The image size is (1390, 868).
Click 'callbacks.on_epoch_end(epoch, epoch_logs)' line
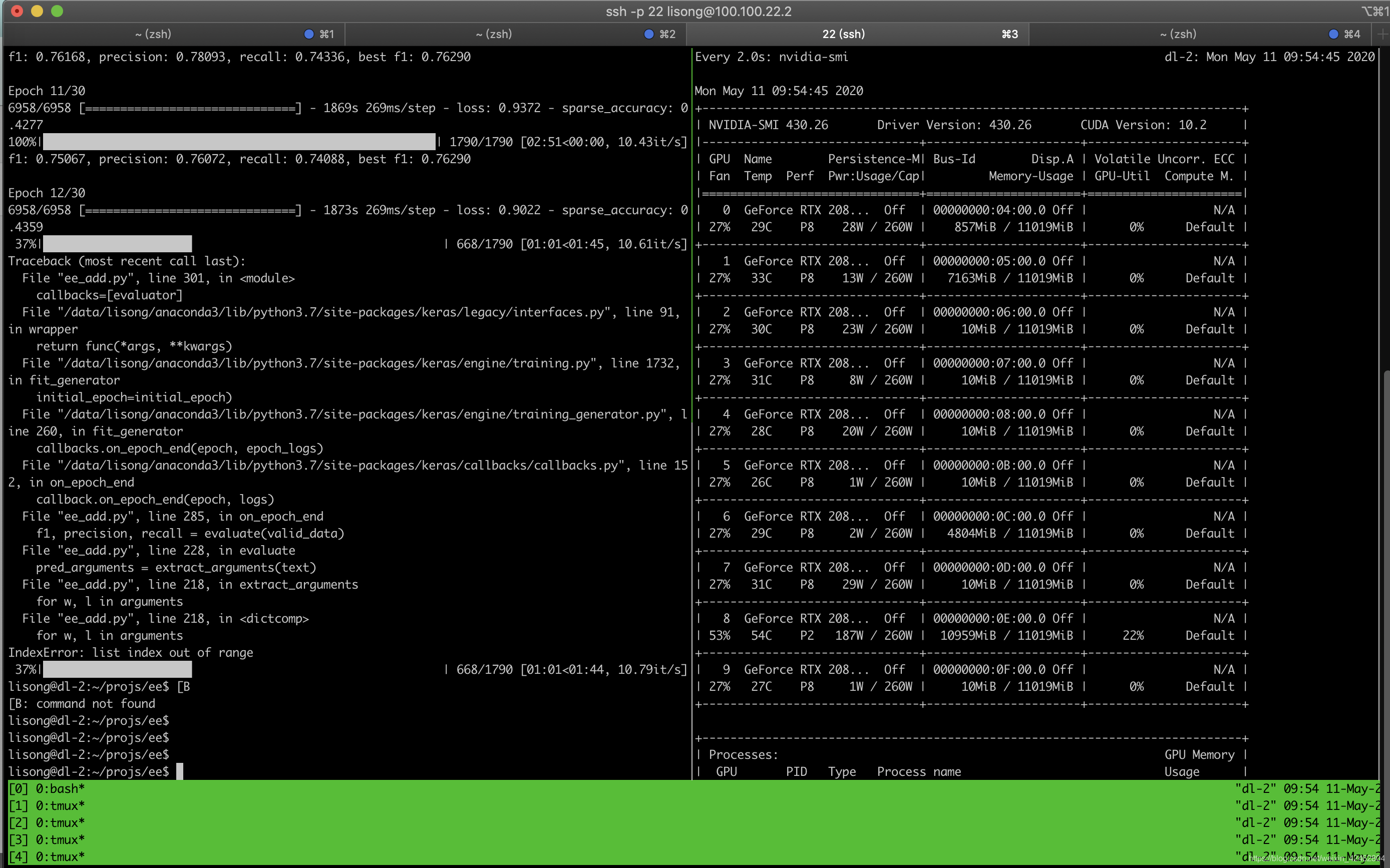click(x=180, y=449)
